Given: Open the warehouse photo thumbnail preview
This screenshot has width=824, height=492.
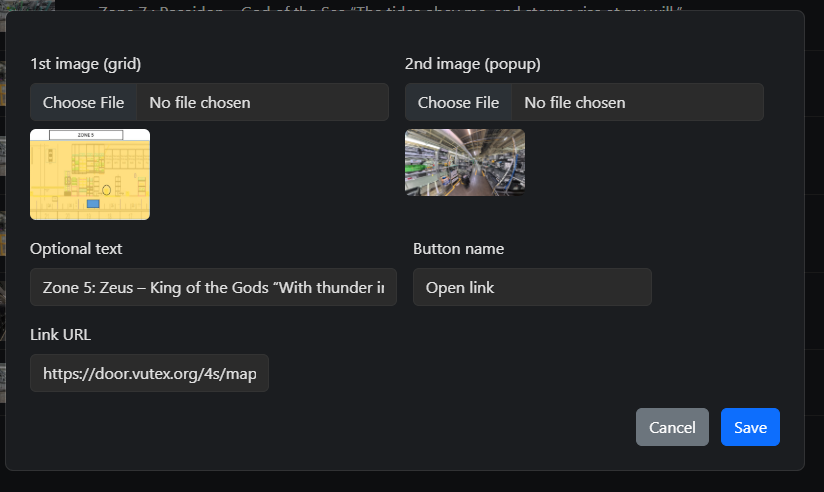Looking at the screenshot, I should coord(464,162).
